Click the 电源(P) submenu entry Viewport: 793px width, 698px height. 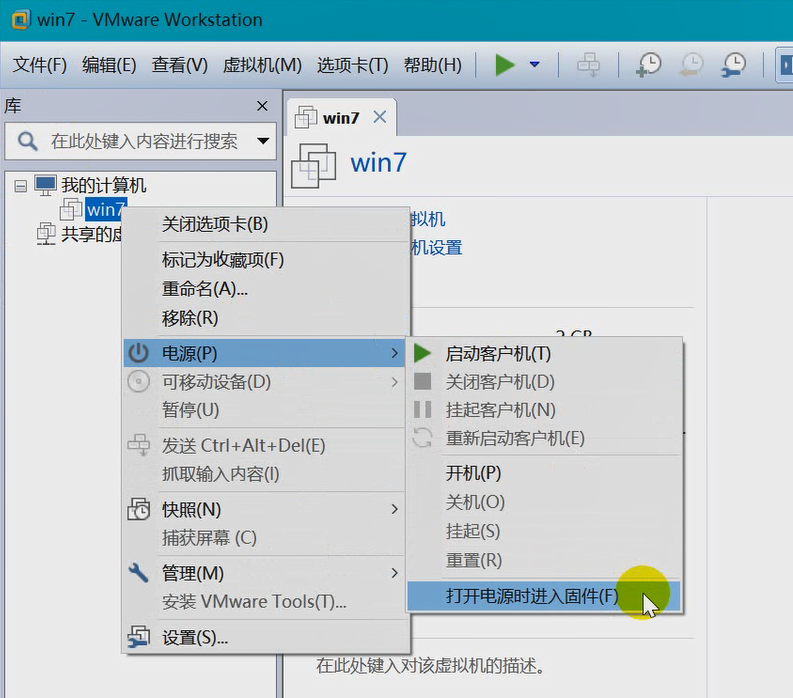click(x=265, y=353)
